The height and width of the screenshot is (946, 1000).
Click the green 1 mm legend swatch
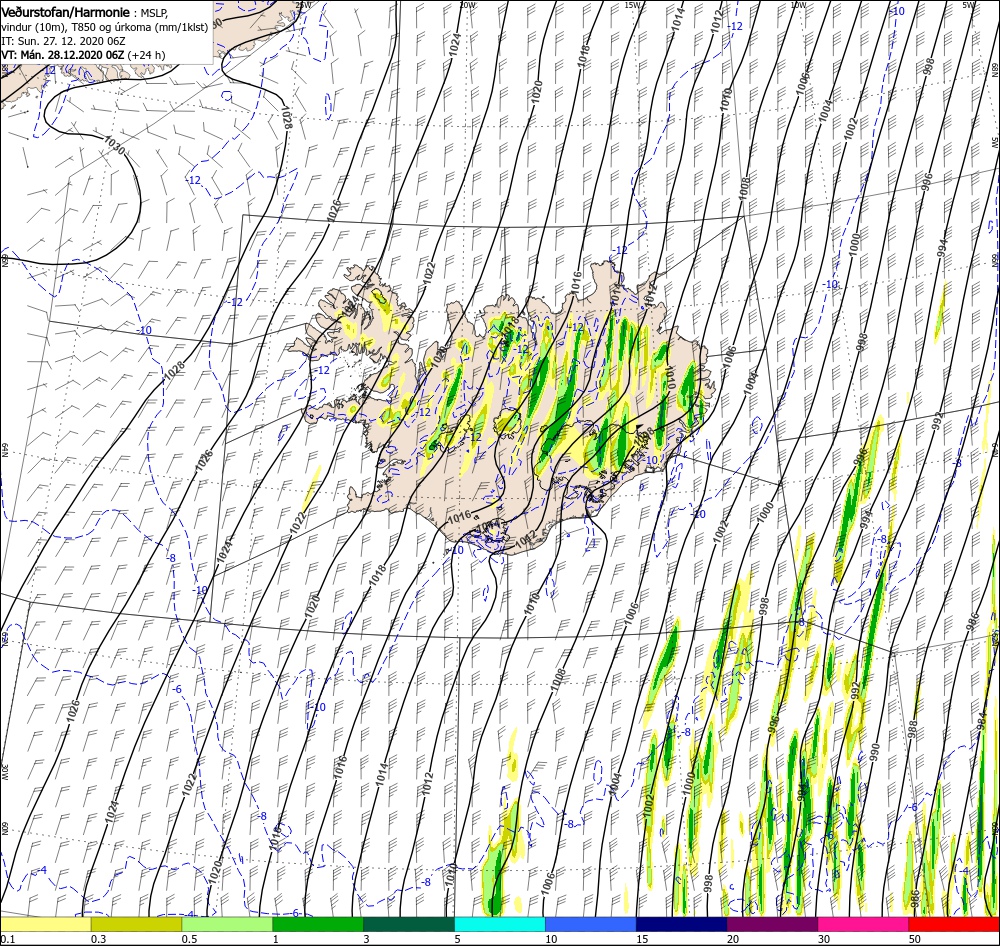click(318, 924)
